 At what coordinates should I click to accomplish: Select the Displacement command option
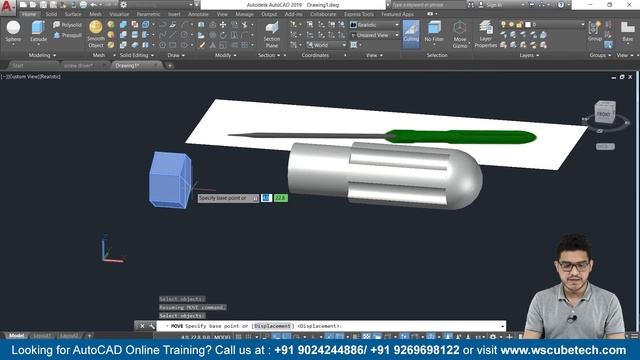[x=272, y=326]
